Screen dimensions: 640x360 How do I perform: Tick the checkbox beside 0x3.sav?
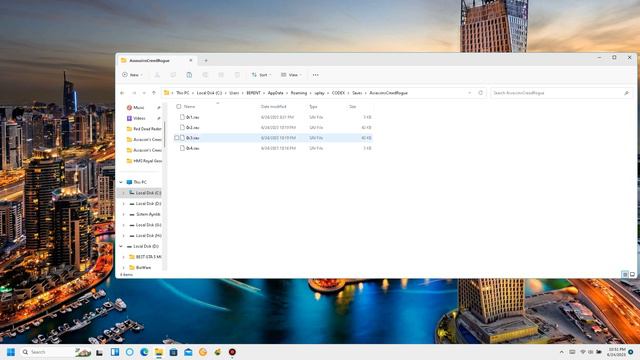(x=176, y=138)
